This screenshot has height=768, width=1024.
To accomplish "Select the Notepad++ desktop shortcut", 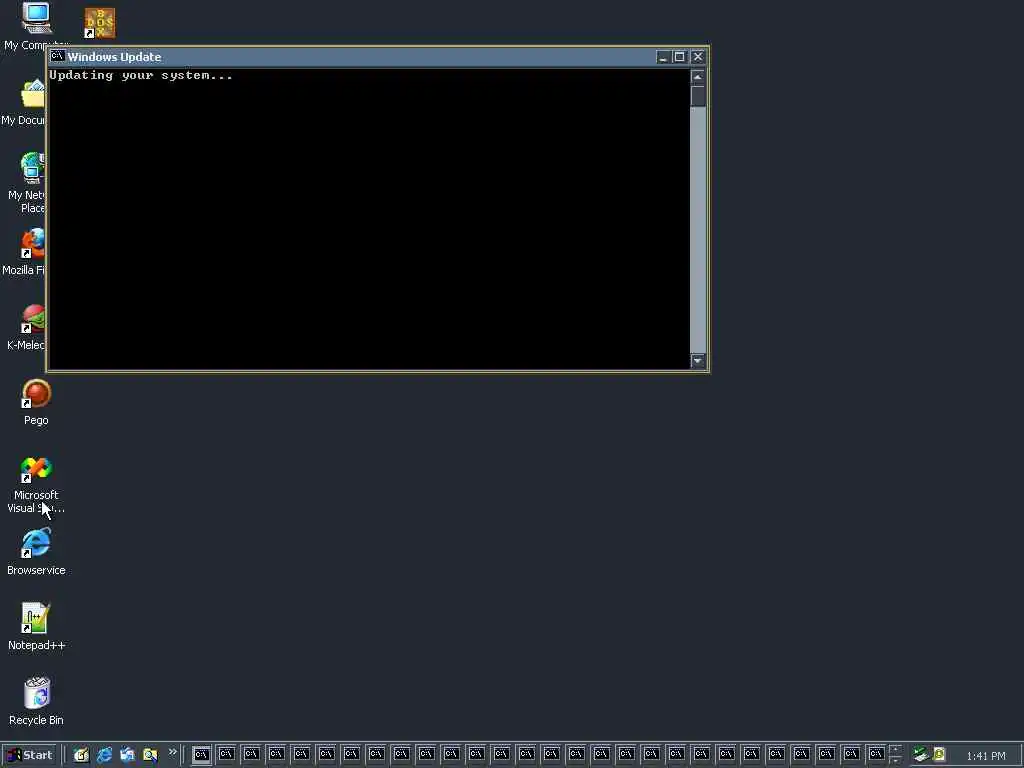I will pyautogui.click(x=36, y=618).
